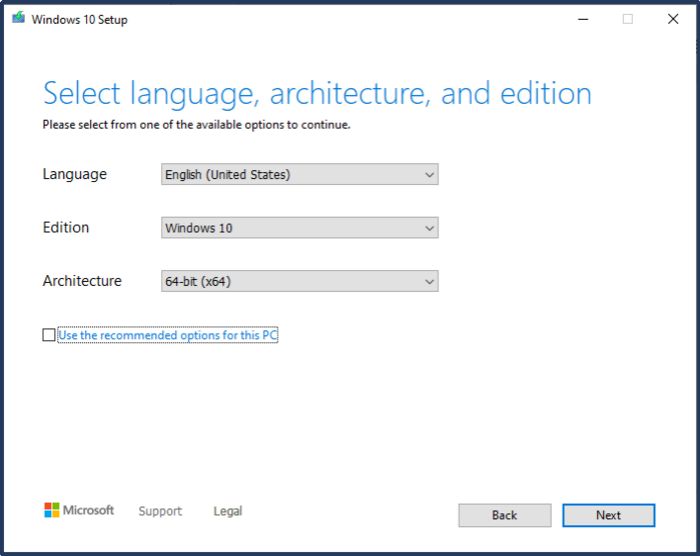This screenshot has width=700, height=556.
Task: Expand the Architecture dropdown arrow
Action: click(x=429, y=282)
